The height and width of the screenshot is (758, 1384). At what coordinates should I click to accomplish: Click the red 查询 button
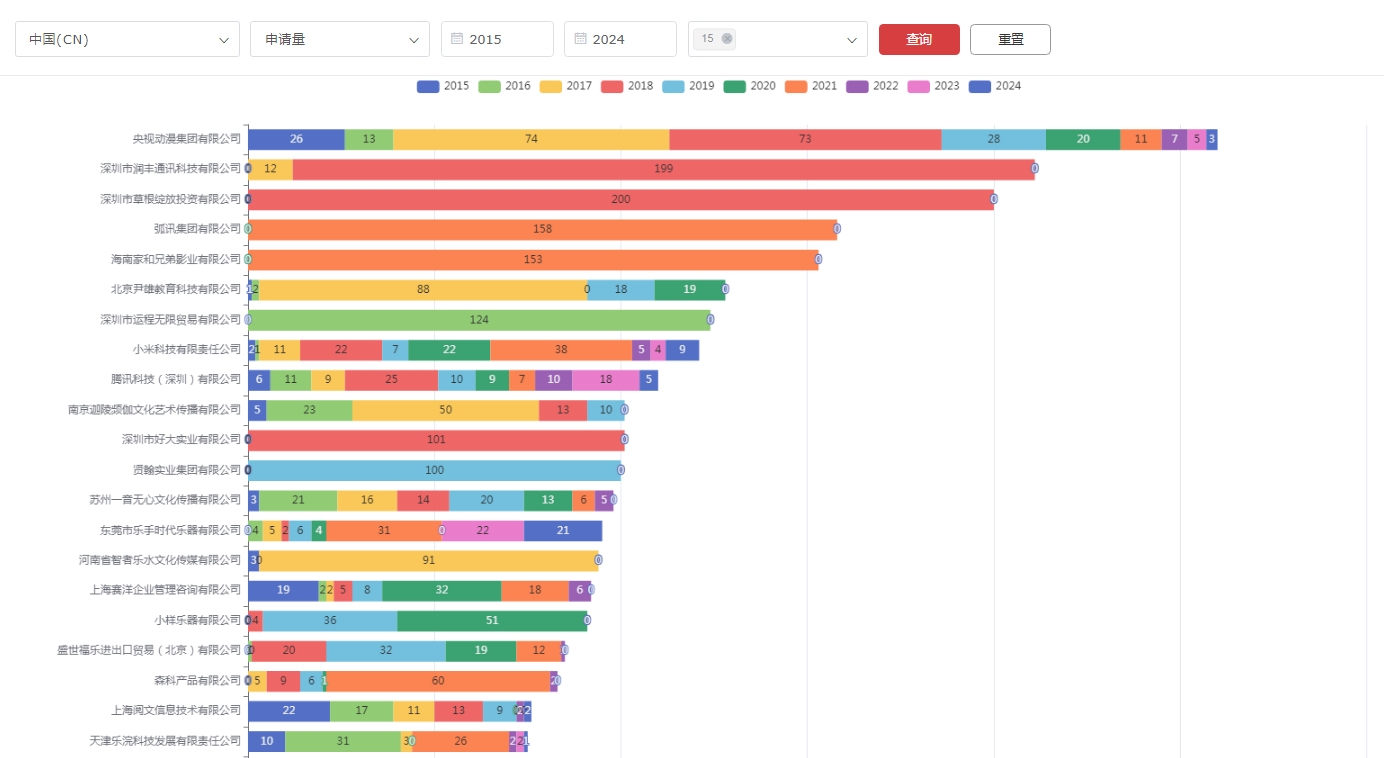coord(919,39)
